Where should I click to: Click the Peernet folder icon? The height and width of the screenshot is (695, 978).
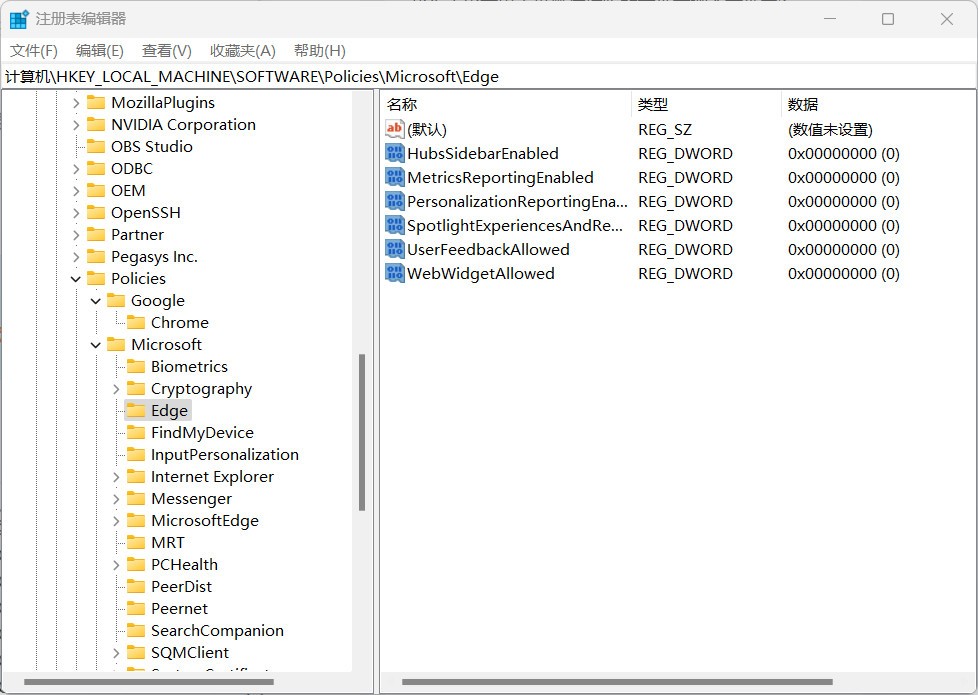click(136, 608)
